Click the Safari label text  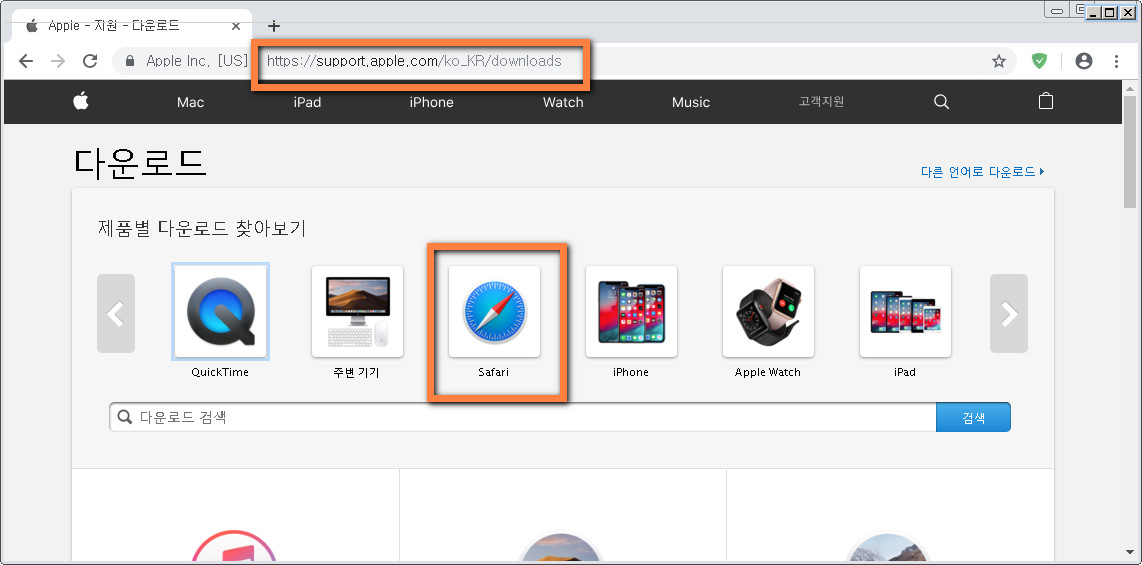tap(494, 372)
